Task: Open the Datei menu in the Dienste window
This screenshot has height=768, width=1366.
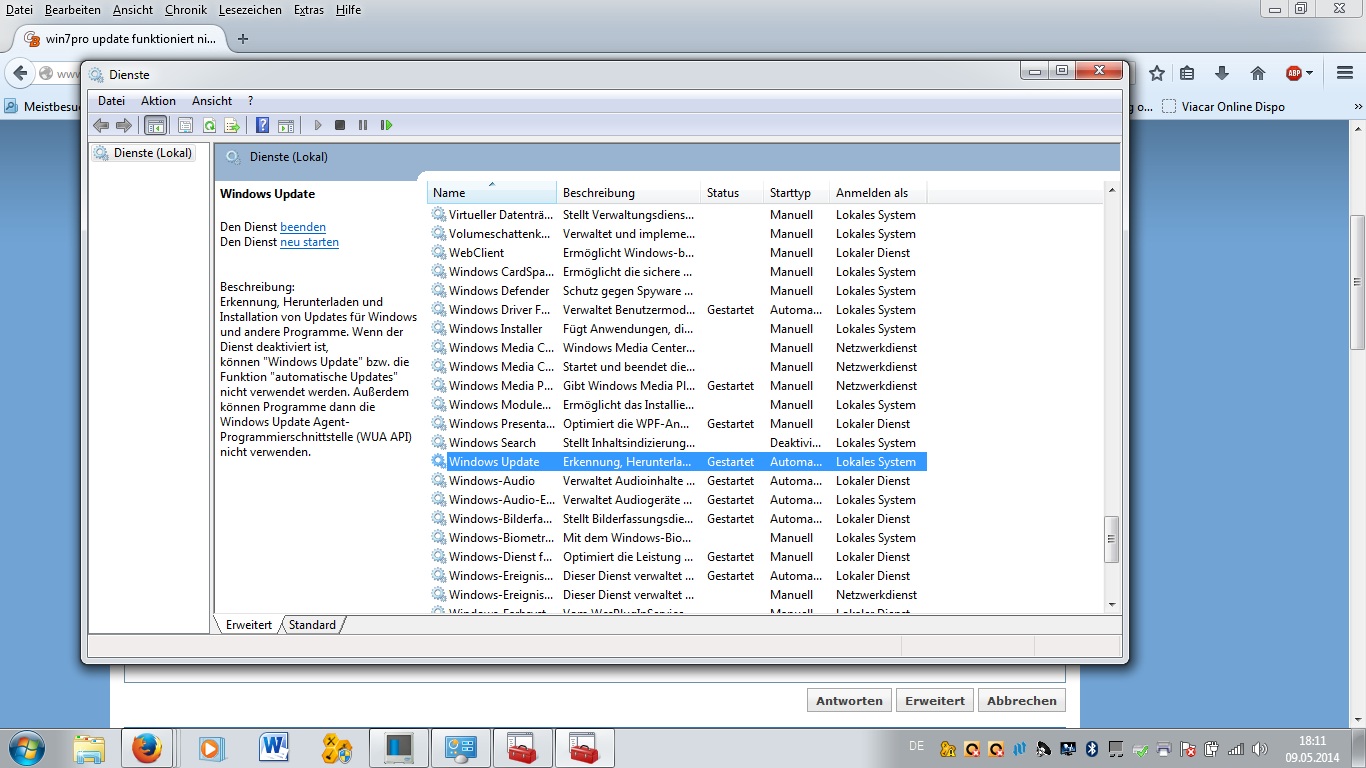Action: click(112, 100)
